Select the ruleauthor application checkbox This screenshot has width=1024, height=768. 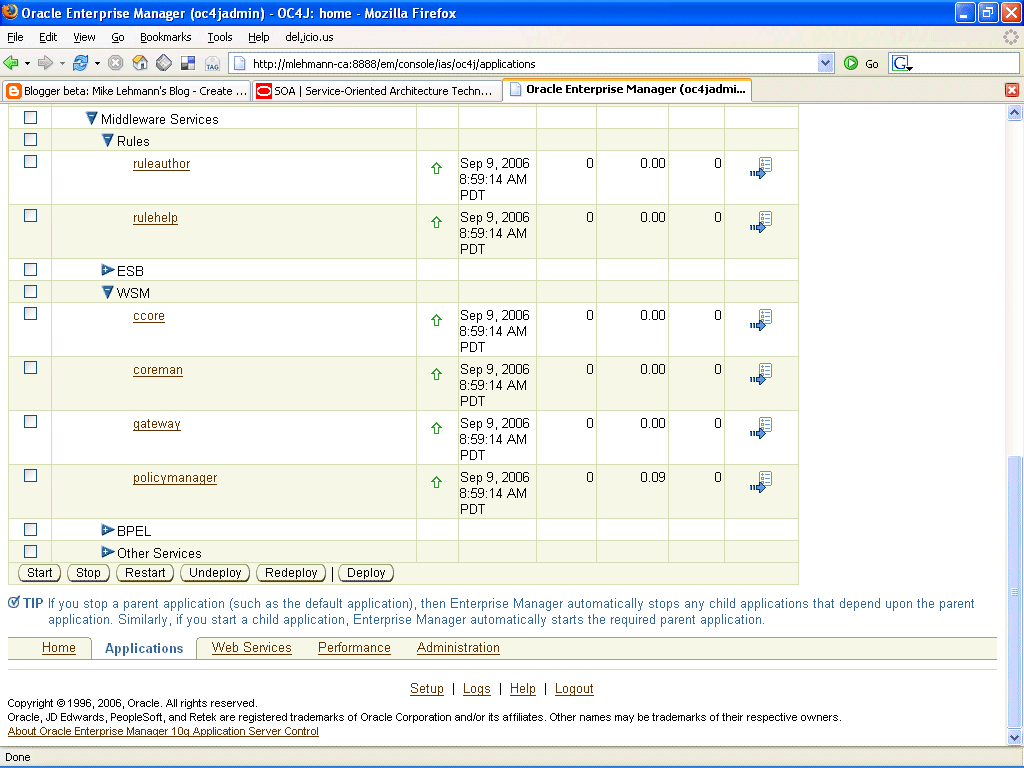[31, 162]
